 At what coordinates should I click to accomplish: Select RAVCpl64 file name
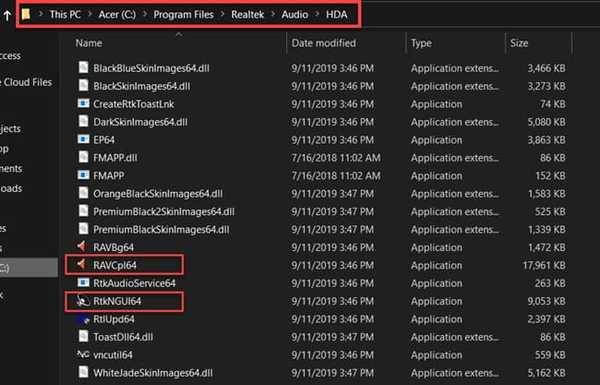(x=115, y=265)
